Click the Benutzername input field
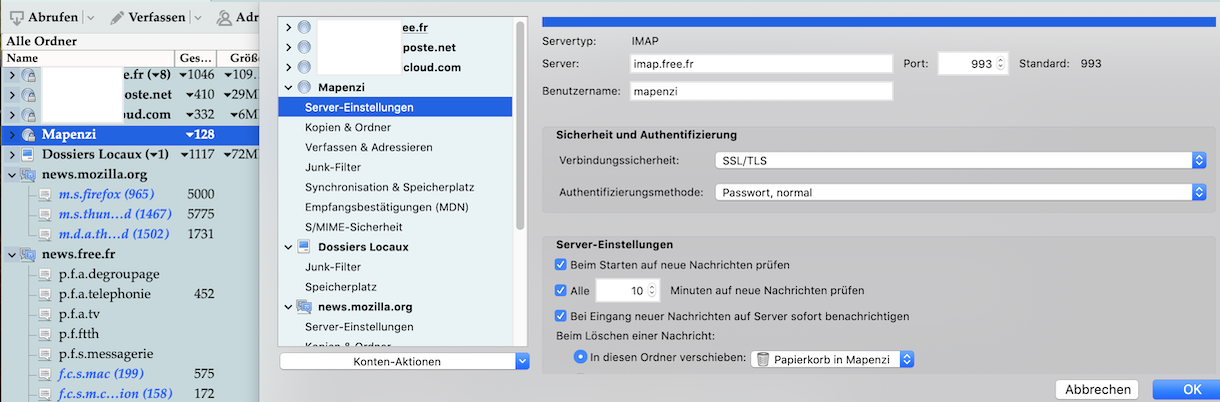The height and width of the screenshot is (402, 1220). pyautogui.click(x=759, y=92)
